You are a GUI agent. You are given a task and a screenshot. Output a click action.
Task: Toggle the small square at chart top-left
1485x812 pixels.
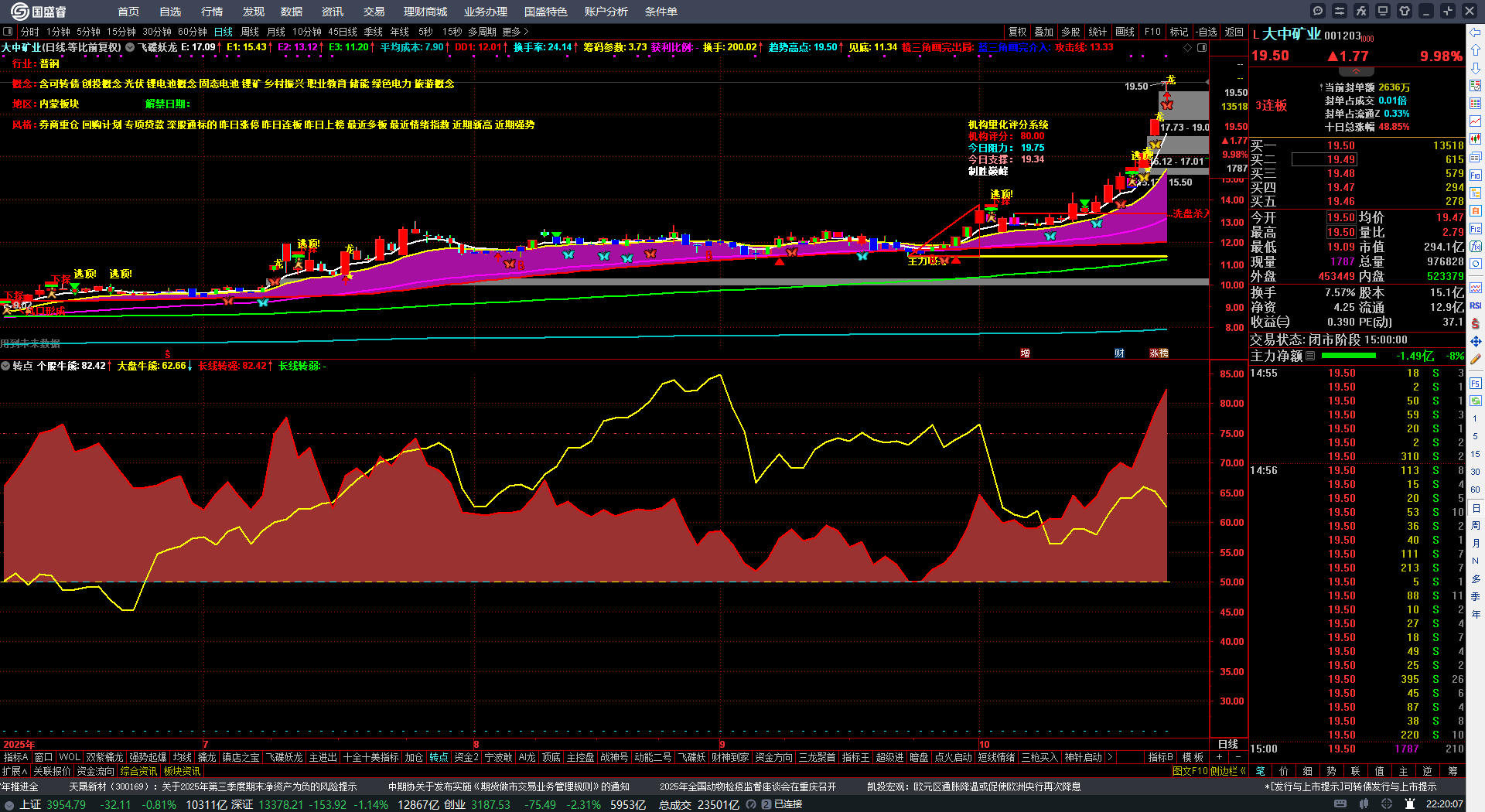pyautogui.click(x=8, y=32)
